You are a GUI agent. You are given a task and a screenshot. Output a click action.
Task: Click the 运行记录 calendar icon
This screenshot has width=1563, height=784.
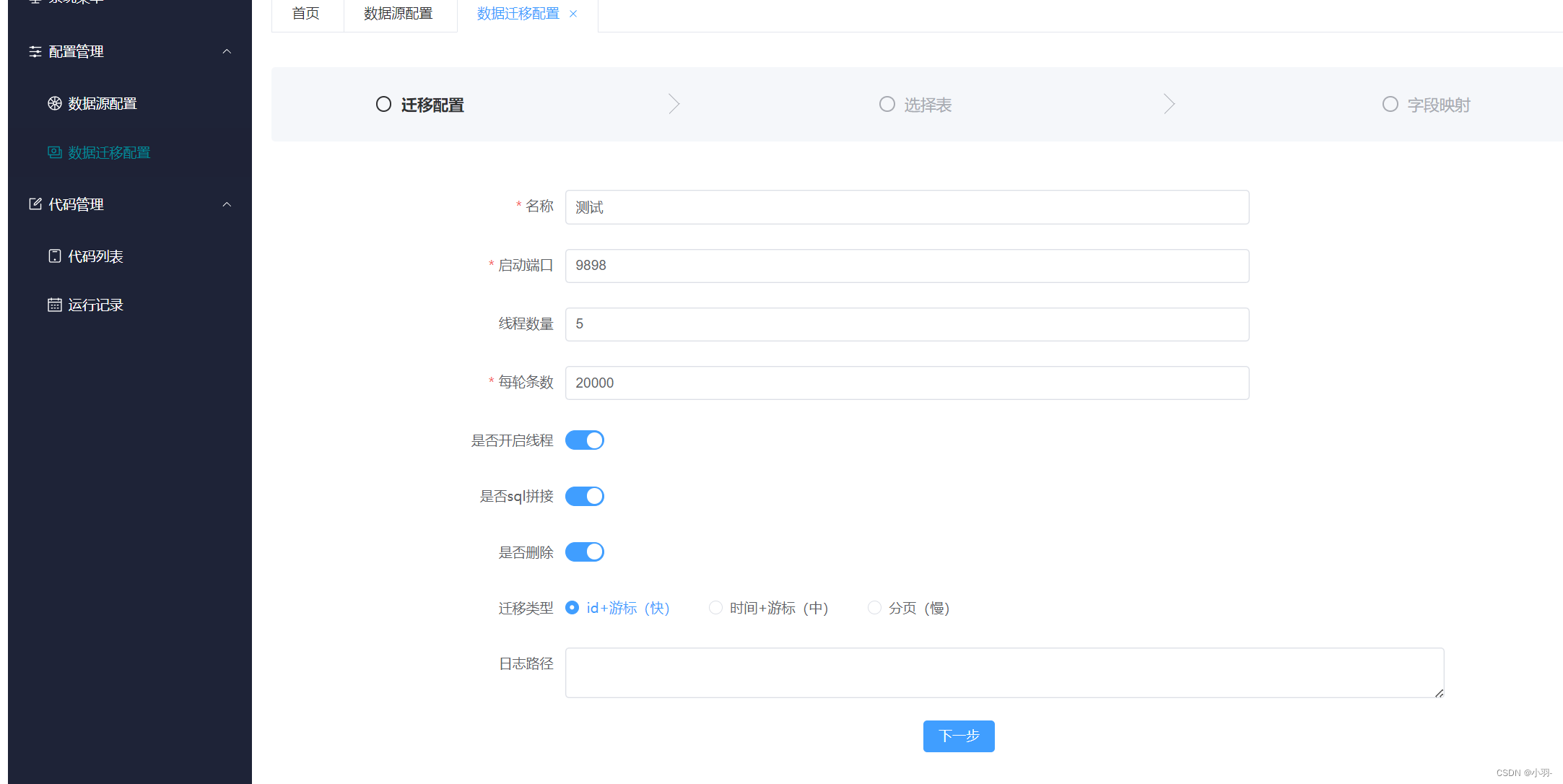tap(55, 305)
